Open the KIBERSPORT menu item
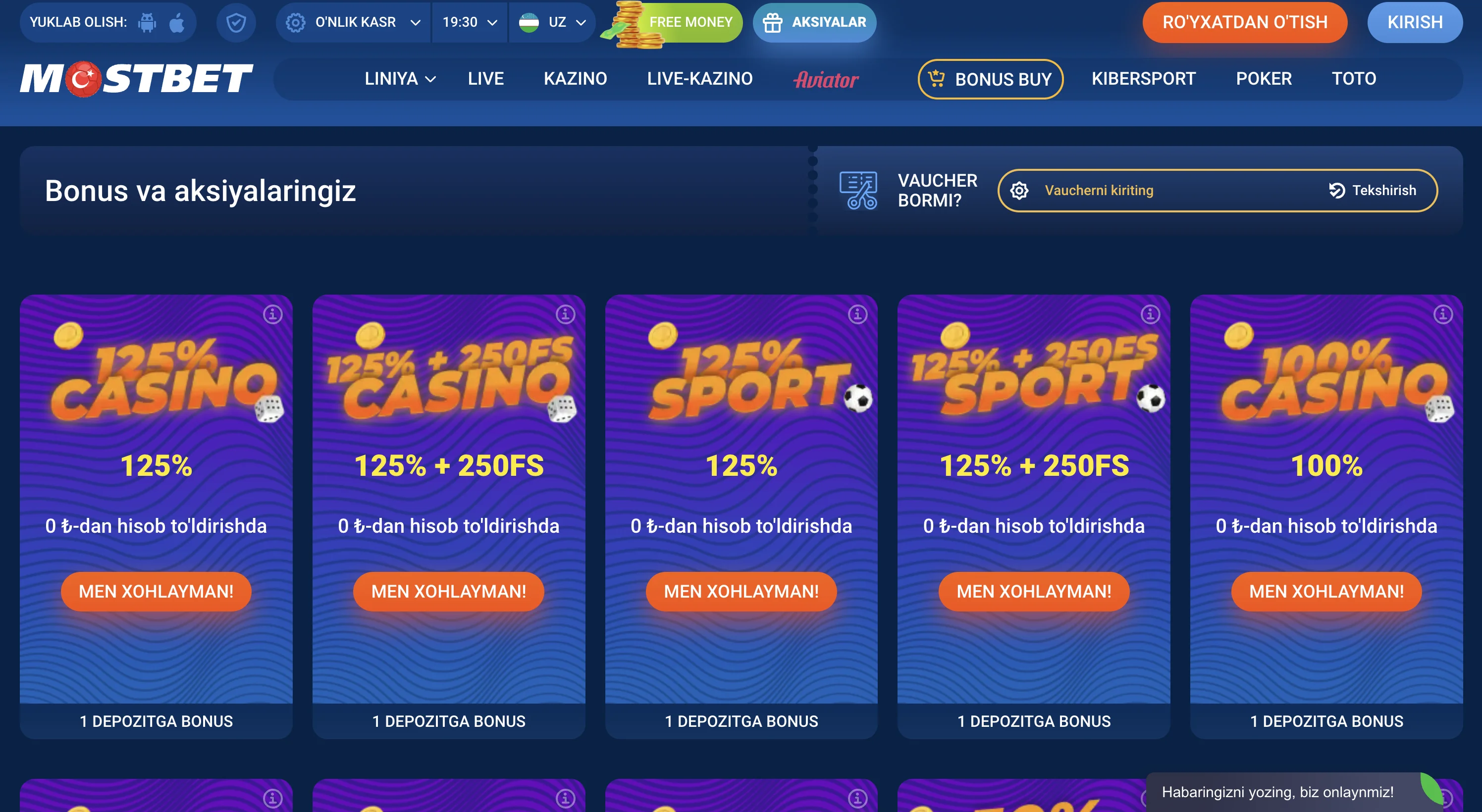Screen dimensions: 1482x812 pos(1144,79)
